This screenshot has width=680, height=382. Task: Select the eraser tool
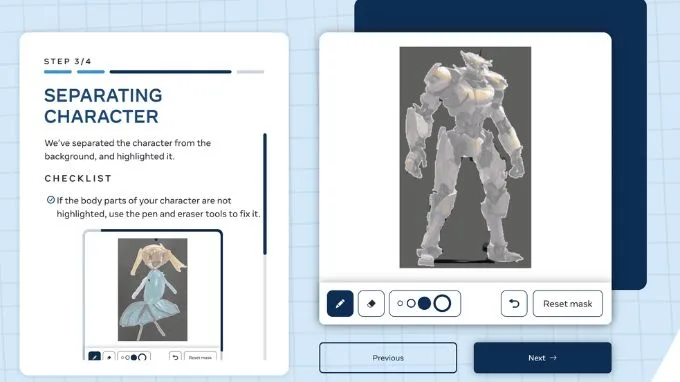coord(371,304)
